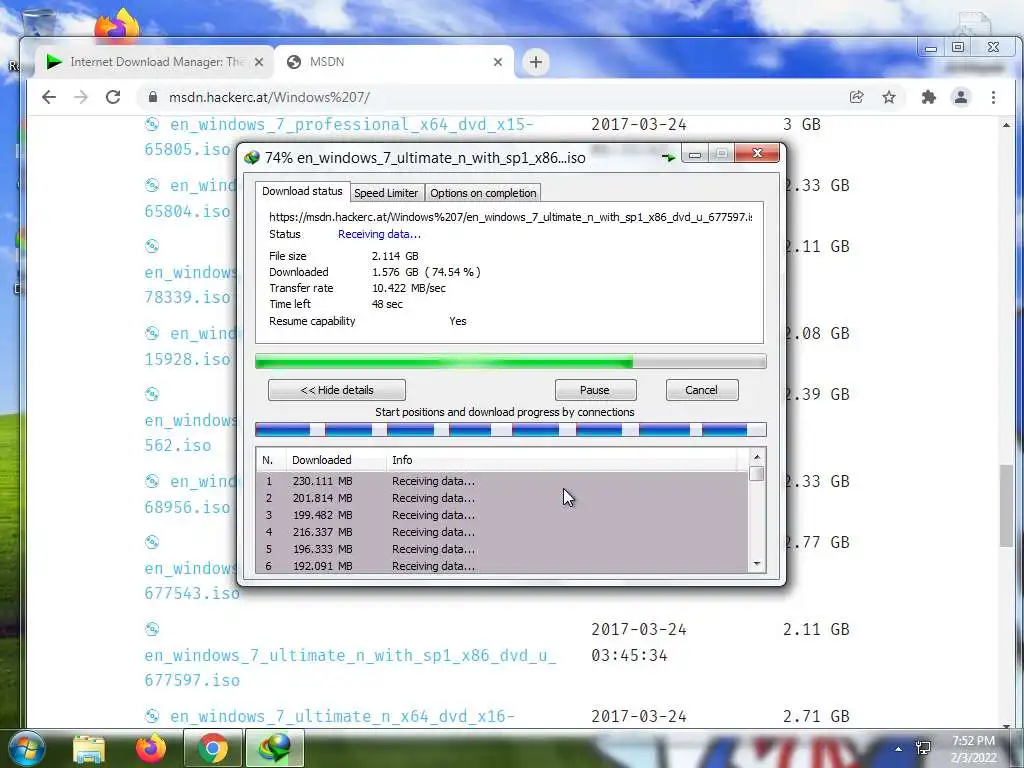This screenshot has height=768, width=1024.
Task: Click disc icon beside ultimate_n_x64 file
Action: click(152, 716)
